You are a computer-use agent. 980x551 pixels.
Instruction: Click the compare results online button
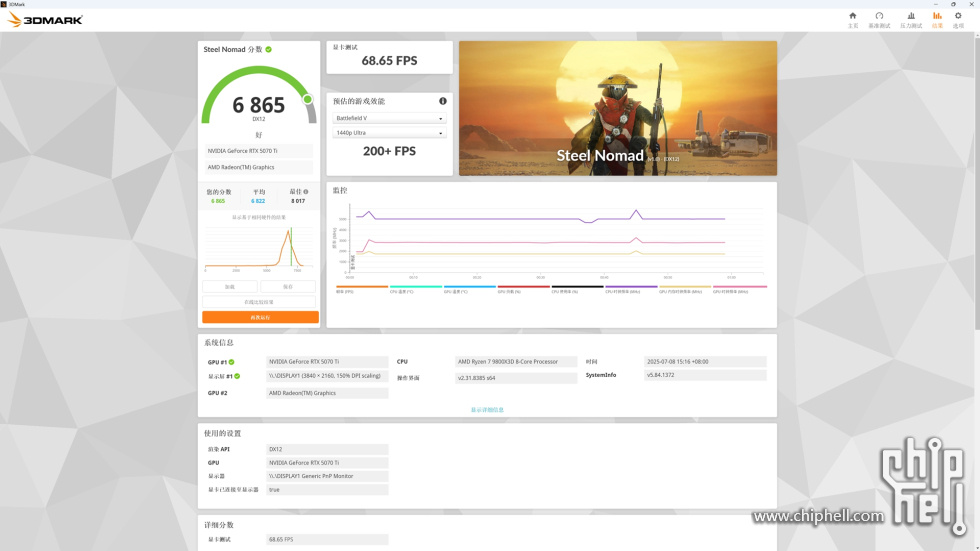pyautogui.click(x=259, y=302)
